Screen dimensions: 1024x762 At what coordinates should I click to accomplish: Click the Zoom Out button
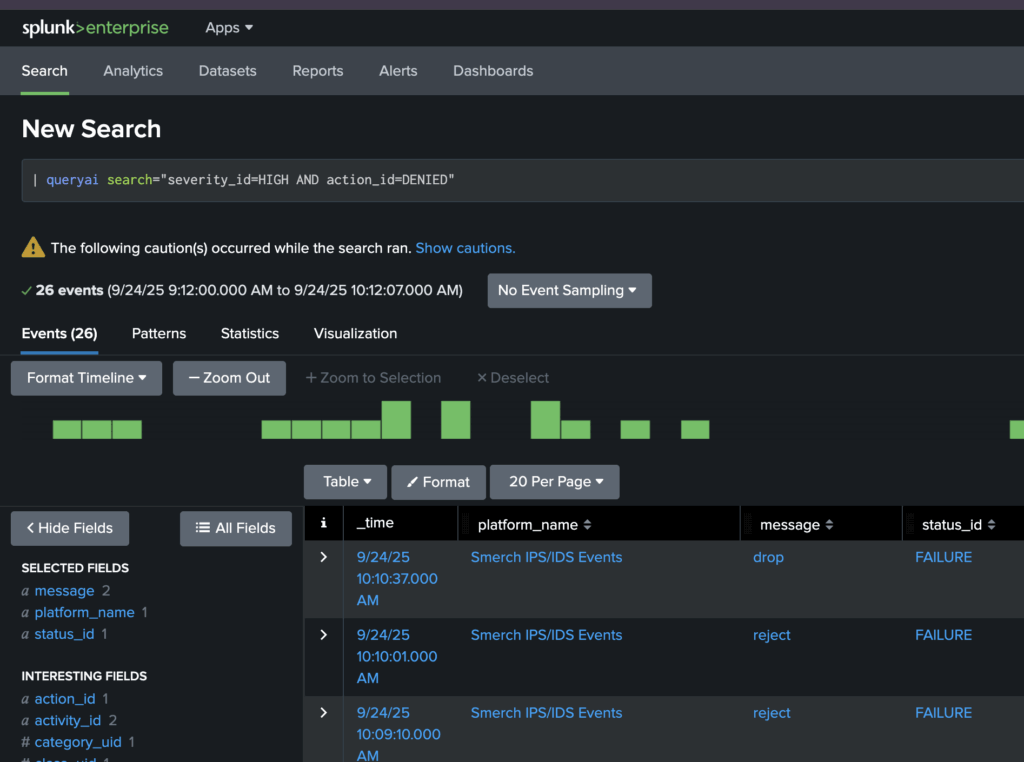pyautogui.click(x=229, y=378)
